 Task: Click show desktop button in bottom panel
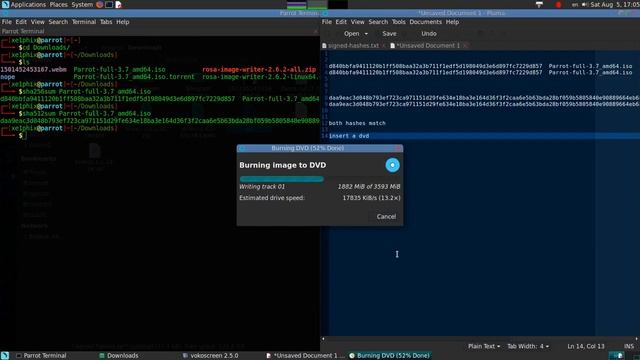pos(5,356)
